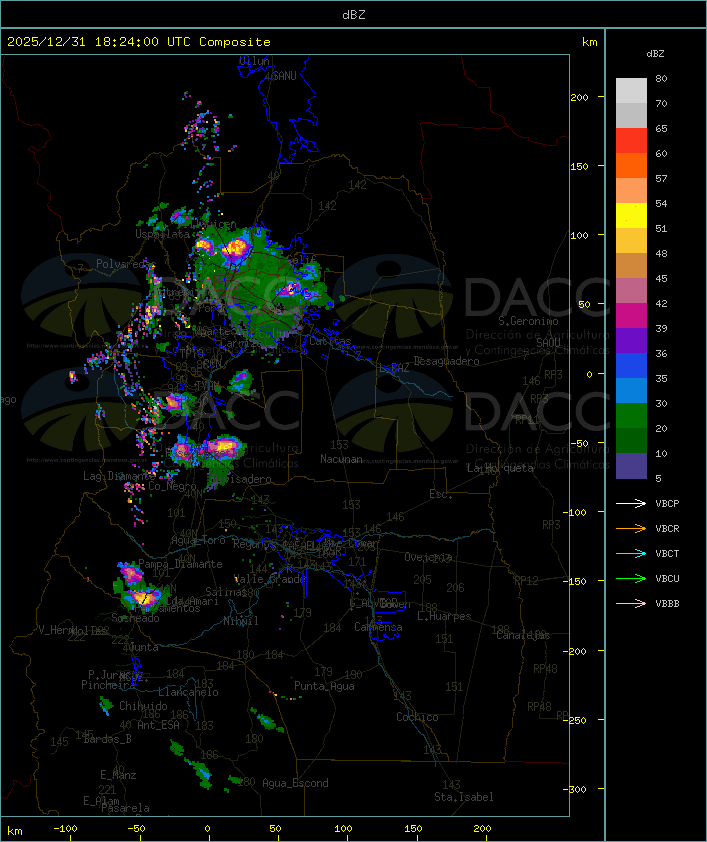Screen dimensions: 707x842
Task: Click the '-100' tick on the bottom axis
Action: tap(65, 829)
